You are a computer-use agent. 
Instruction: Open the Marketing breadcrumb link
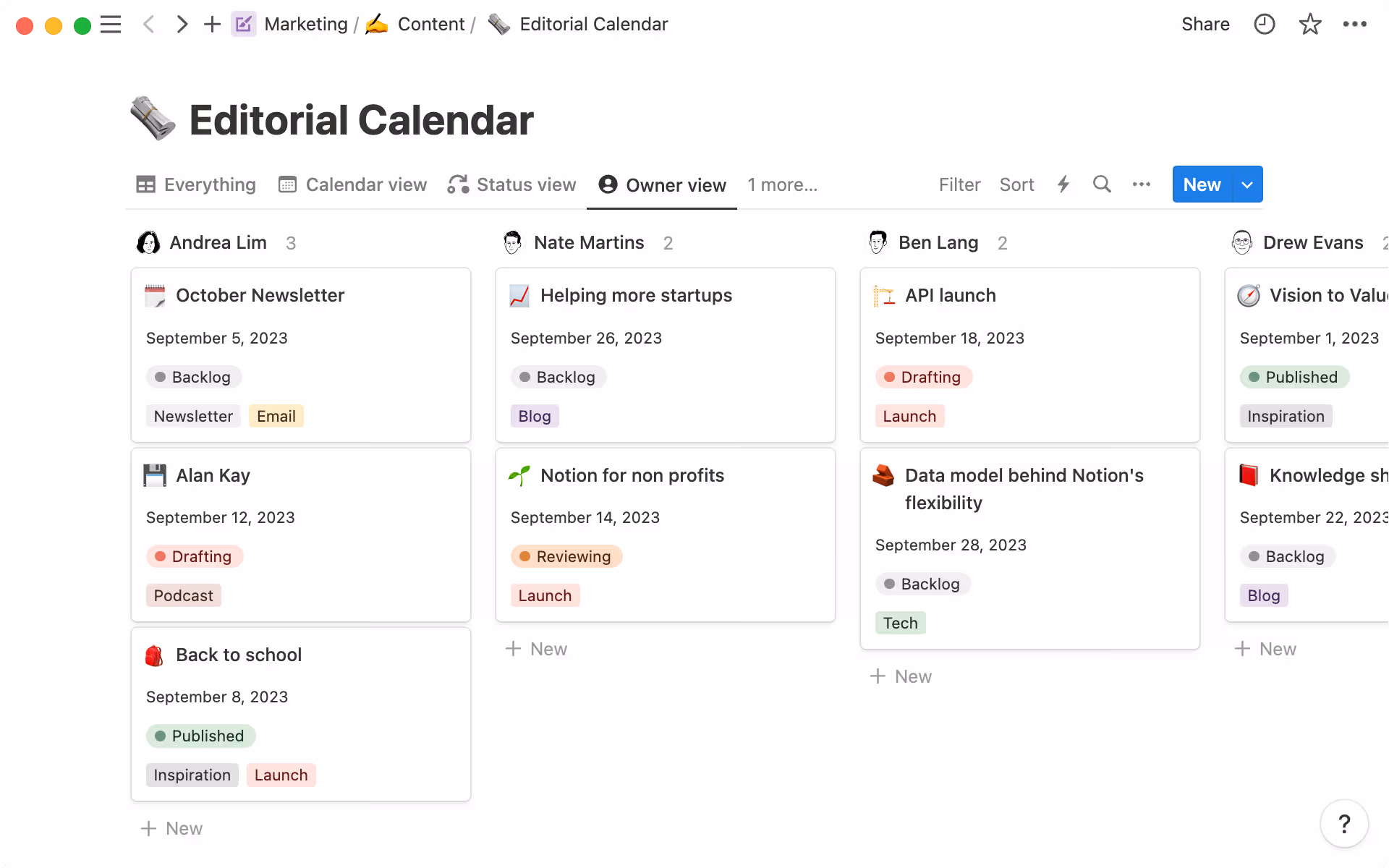(306, 24)
